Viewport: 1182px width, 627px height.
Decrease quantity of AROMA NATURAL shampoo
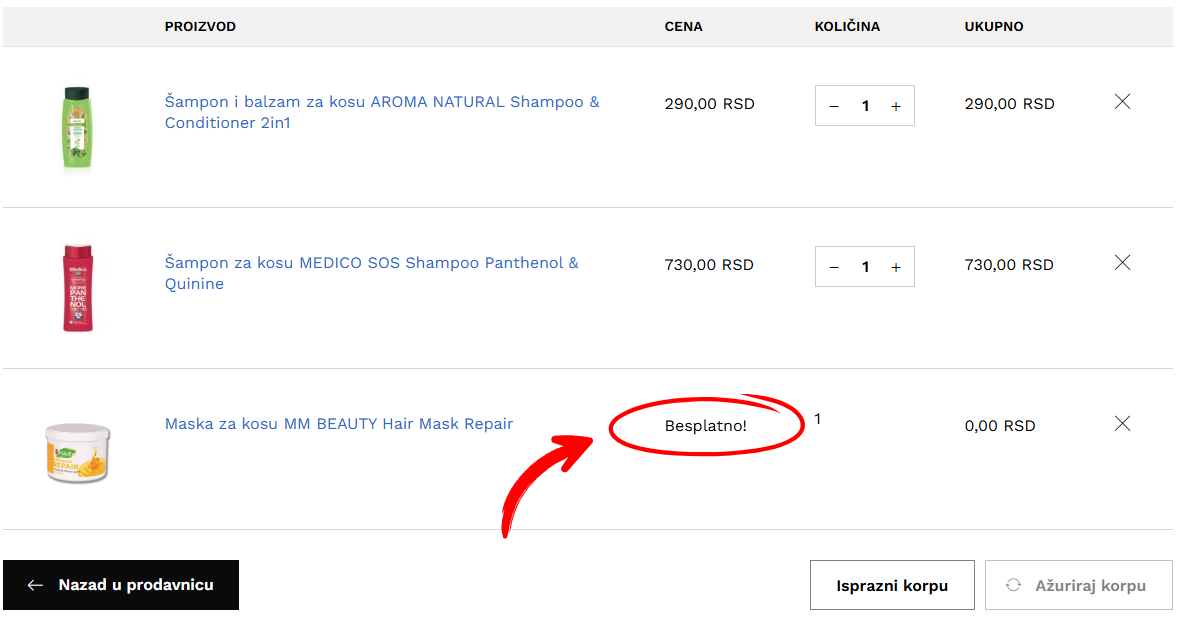tap(834, 106)
